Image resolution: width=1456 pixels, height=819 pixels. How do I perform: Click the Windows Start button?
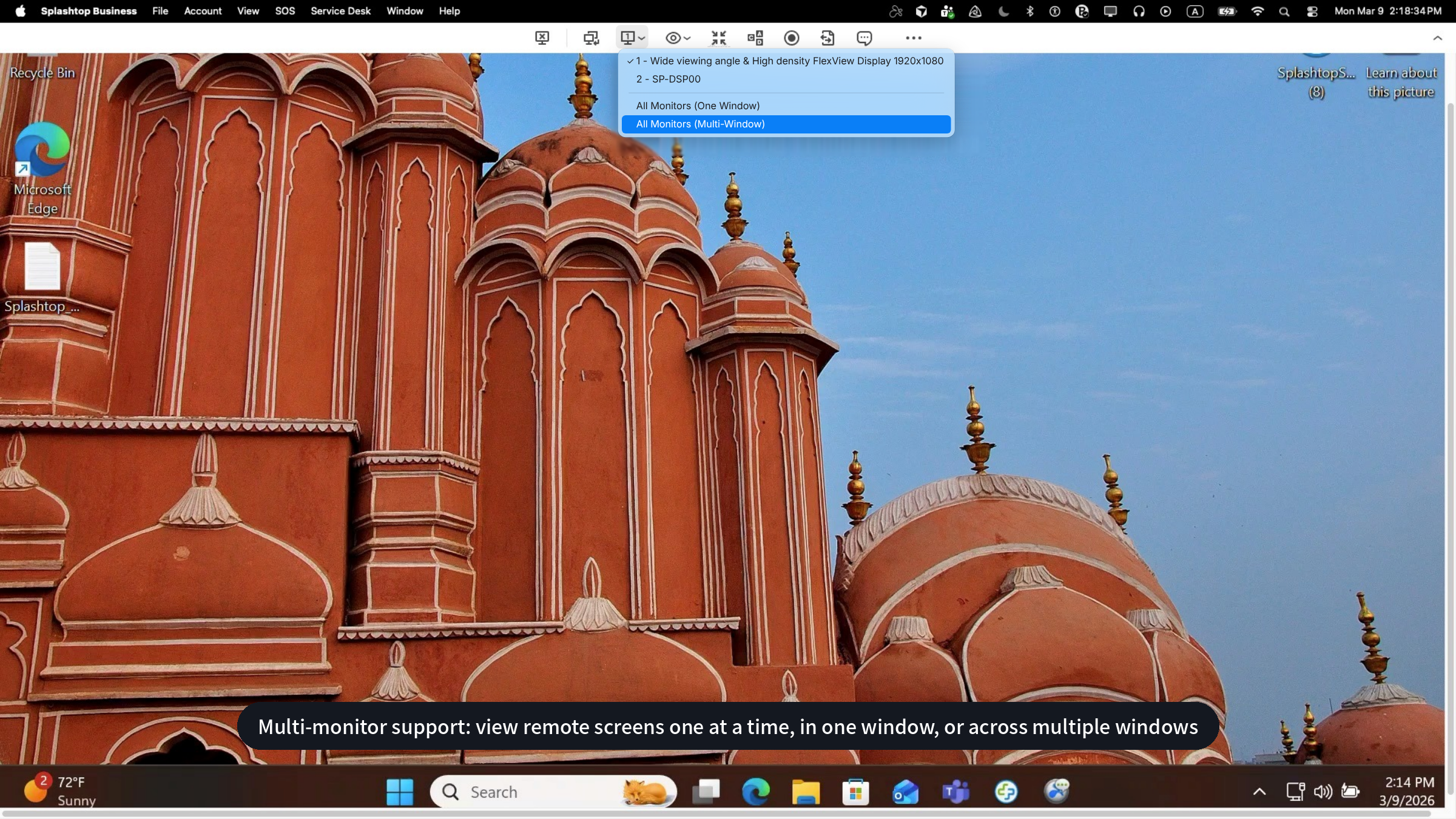(399, 792)
